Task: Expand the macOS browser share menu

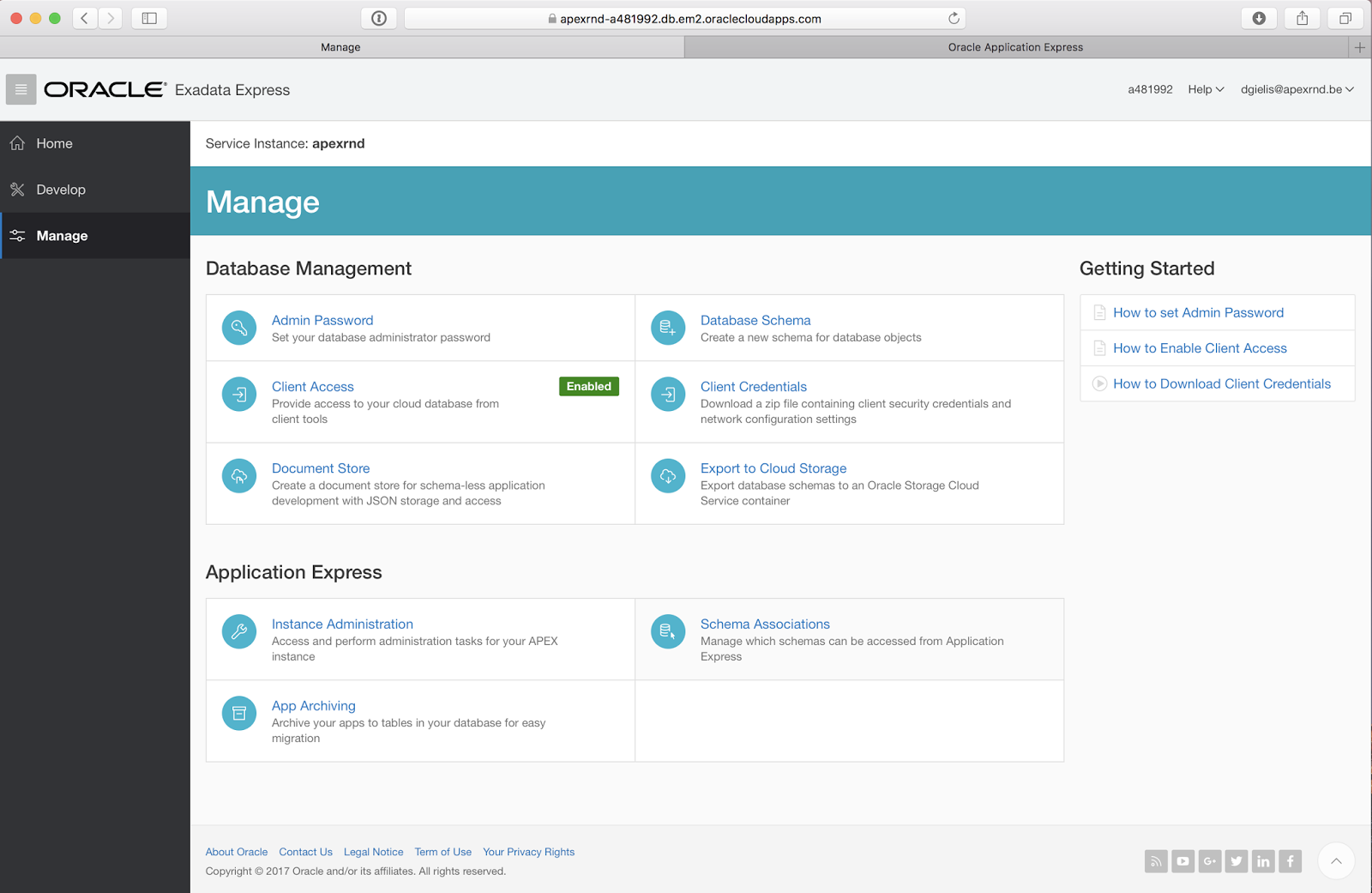Action: pyautogui.click(x=1302, y=17)
